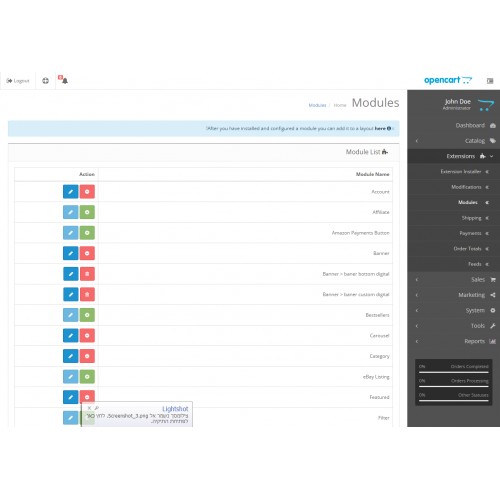Uninstall the Account module
Image resolution: width=500 pixels, height=500 pixels.
87,192
